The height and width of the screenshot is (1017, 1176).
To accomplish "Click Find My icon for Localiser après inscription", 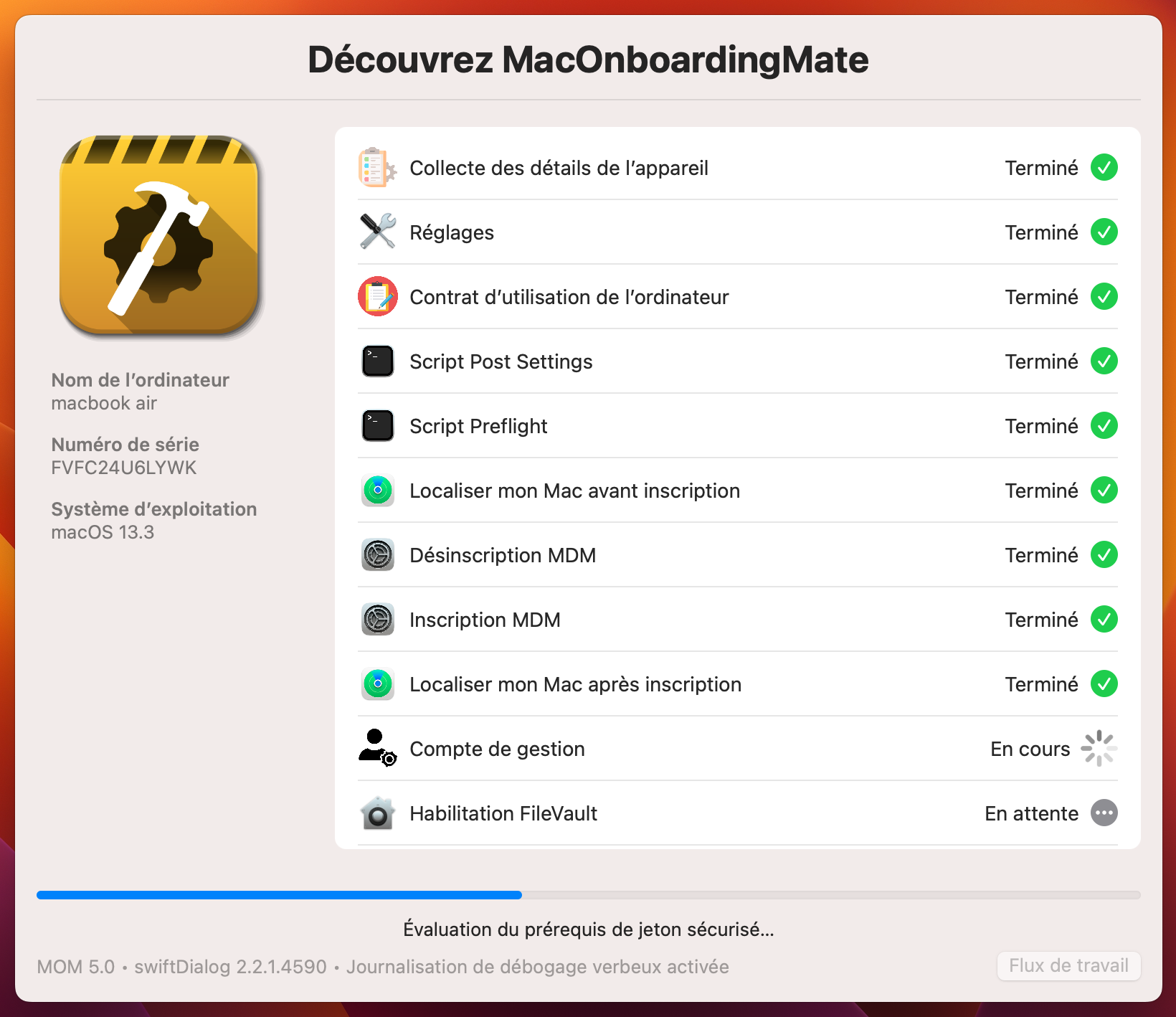I will 377,684.
